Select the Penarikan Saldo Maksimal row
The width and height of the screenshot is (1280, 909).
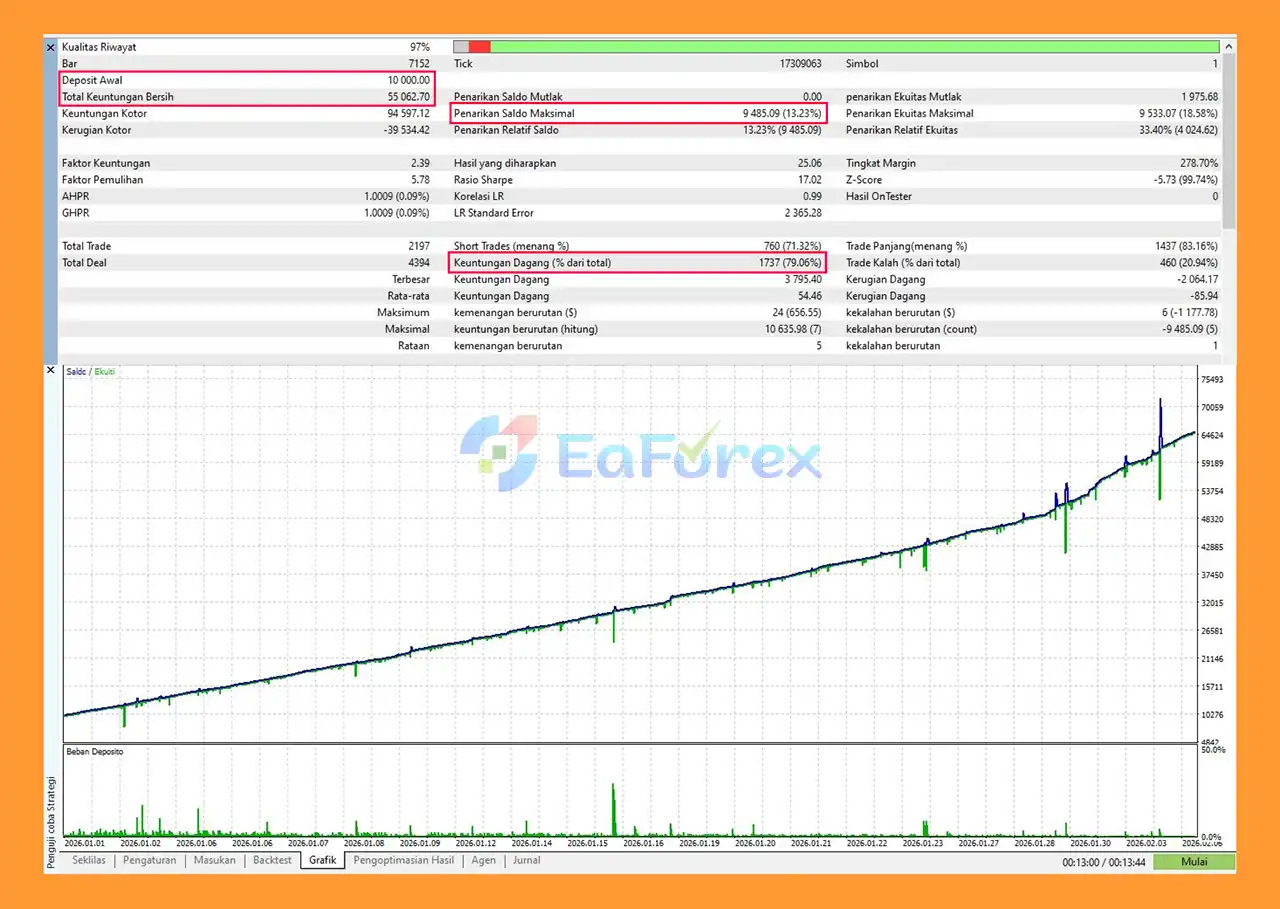click(x=638, y=114)
